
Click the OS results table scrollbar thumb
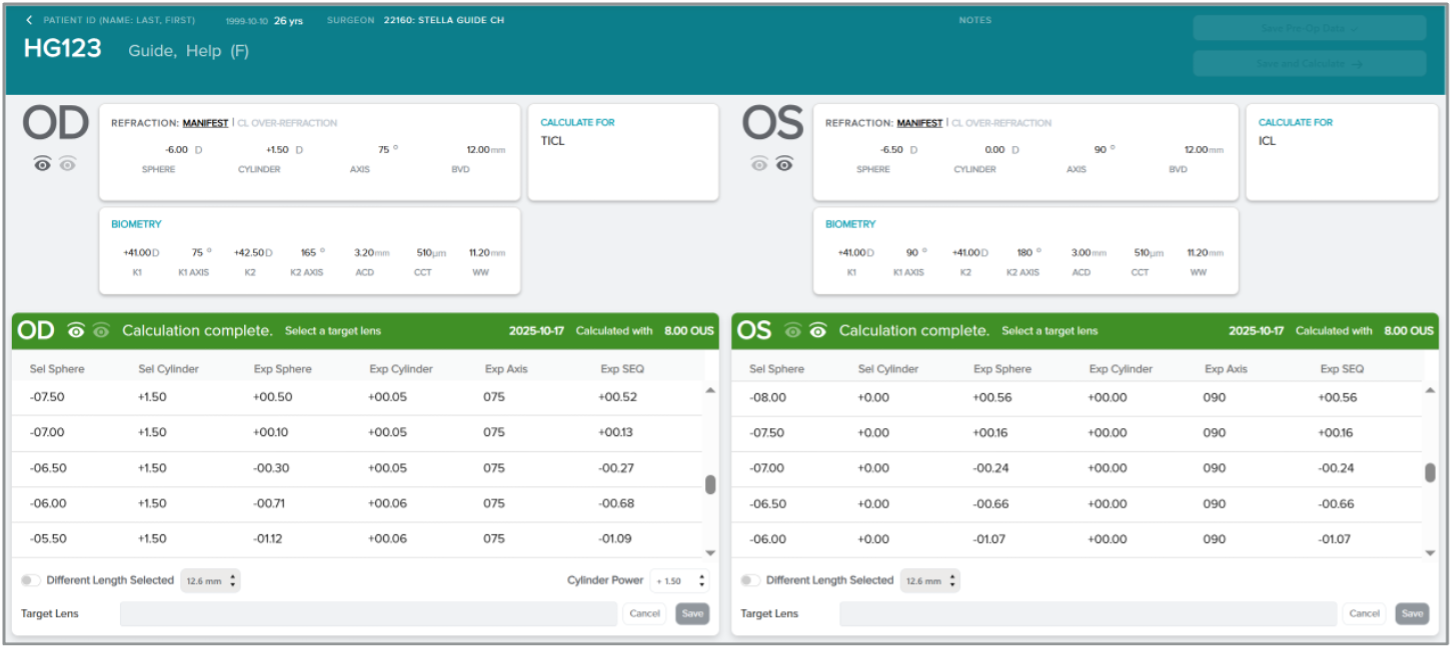[x=1430, y=473]
